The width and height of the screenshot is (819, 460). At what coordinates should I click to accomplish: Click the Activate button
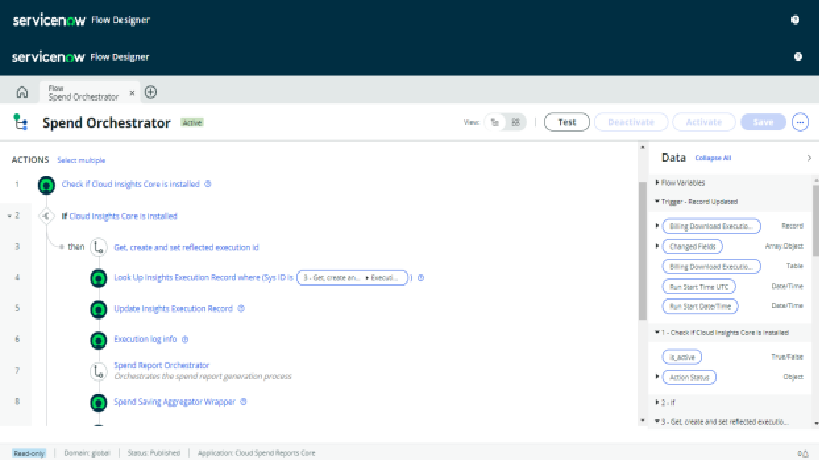(x=704, y=122)
